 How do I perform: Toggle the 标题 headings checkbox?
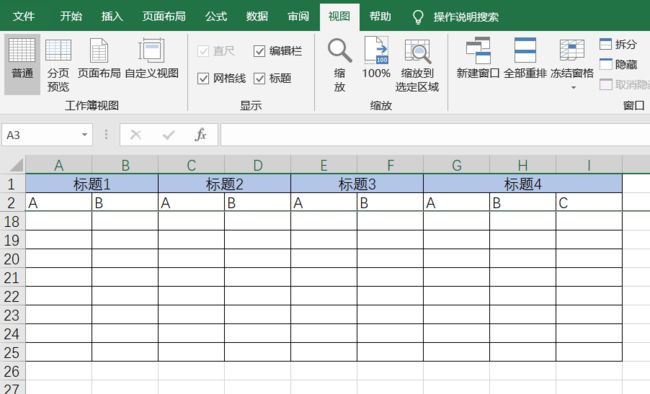(259, 78)
